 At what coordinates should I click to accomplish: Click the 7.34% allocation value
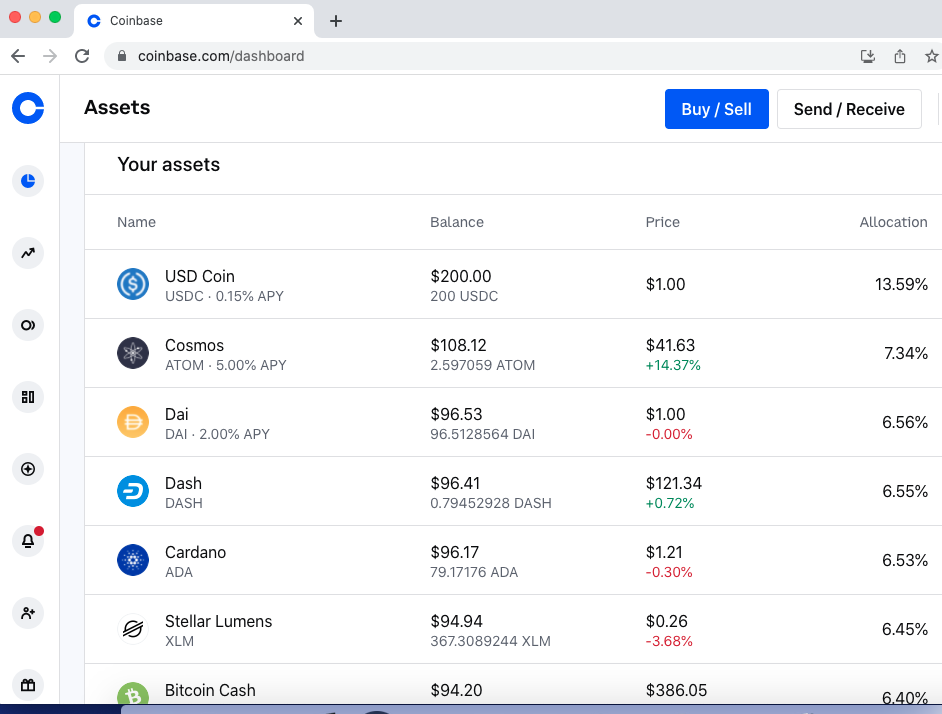(x=906, y=353)
